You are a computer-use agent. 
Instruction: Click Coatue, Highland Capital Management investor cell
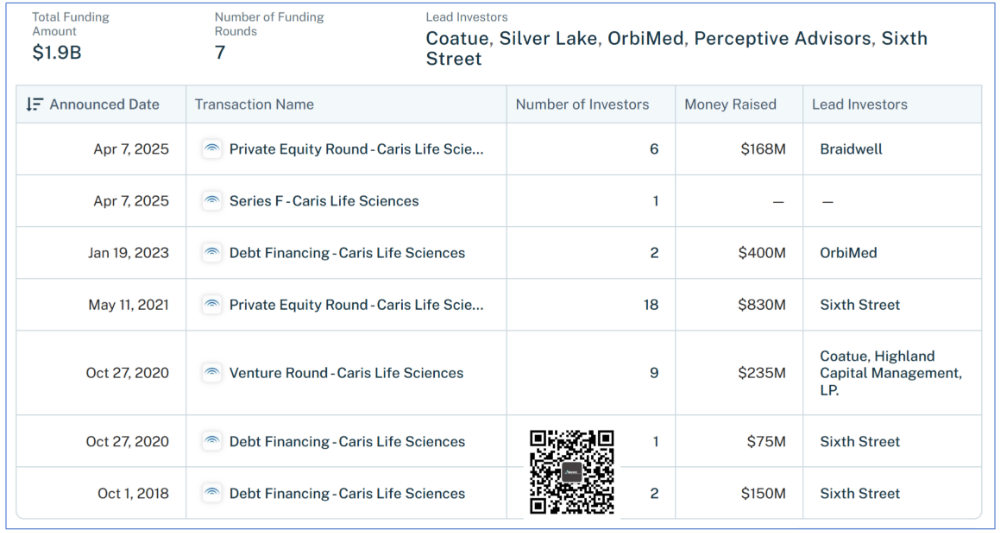[x=890, y=373]
